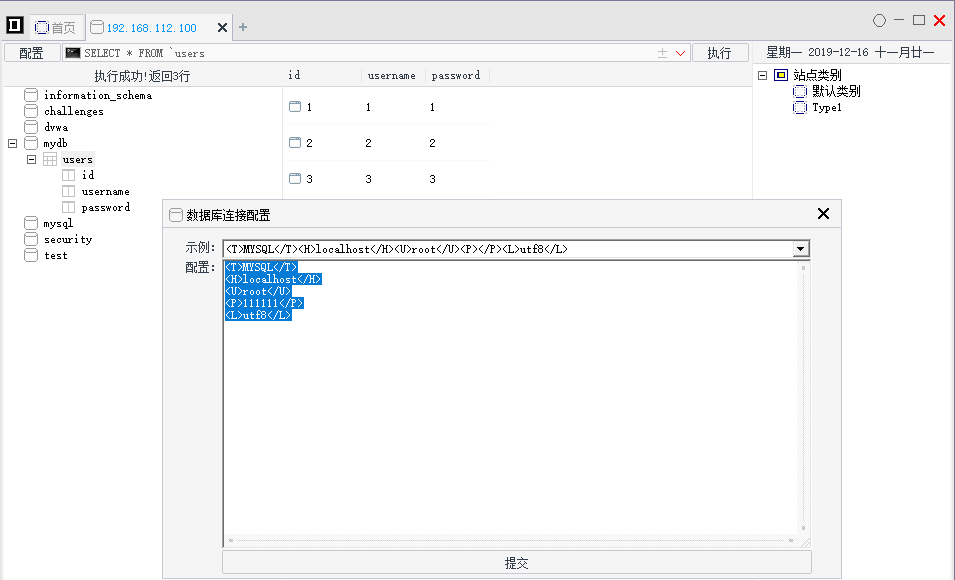This screenshot has height=580, width=955.
Task: Click the users table grid icon
Action: [50, 160]
